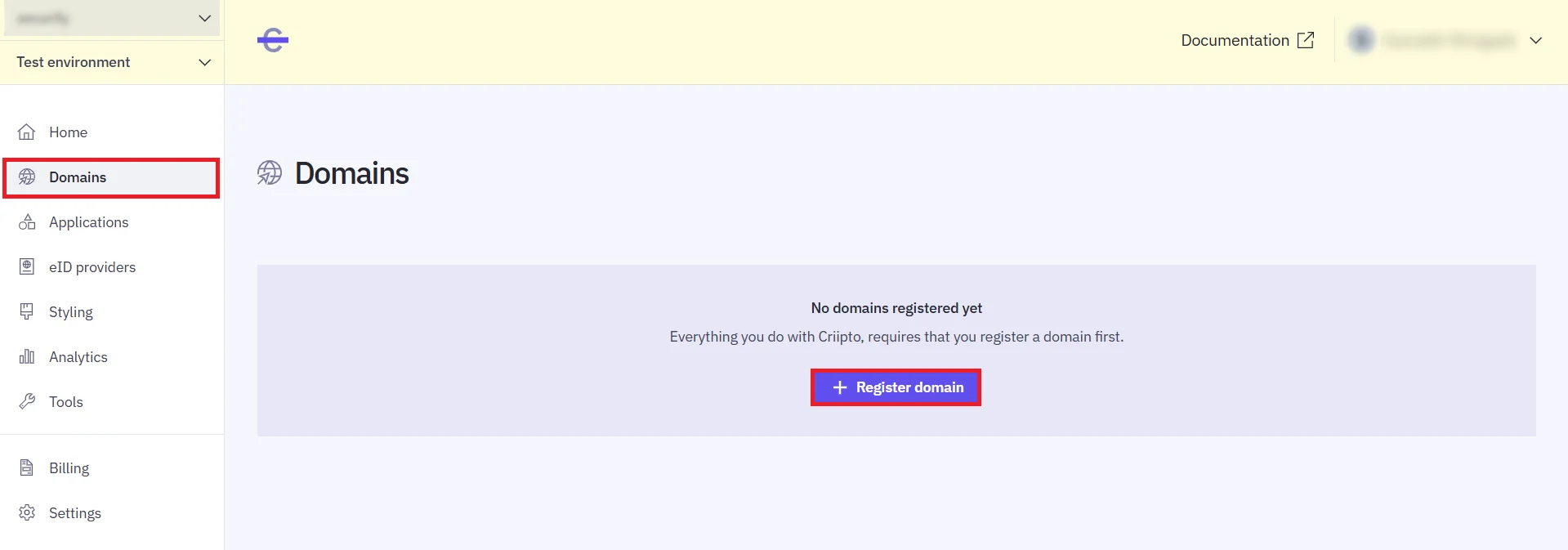Click the Analytics bar chart icon
The image size is (1568, 550).
(27, 356)
